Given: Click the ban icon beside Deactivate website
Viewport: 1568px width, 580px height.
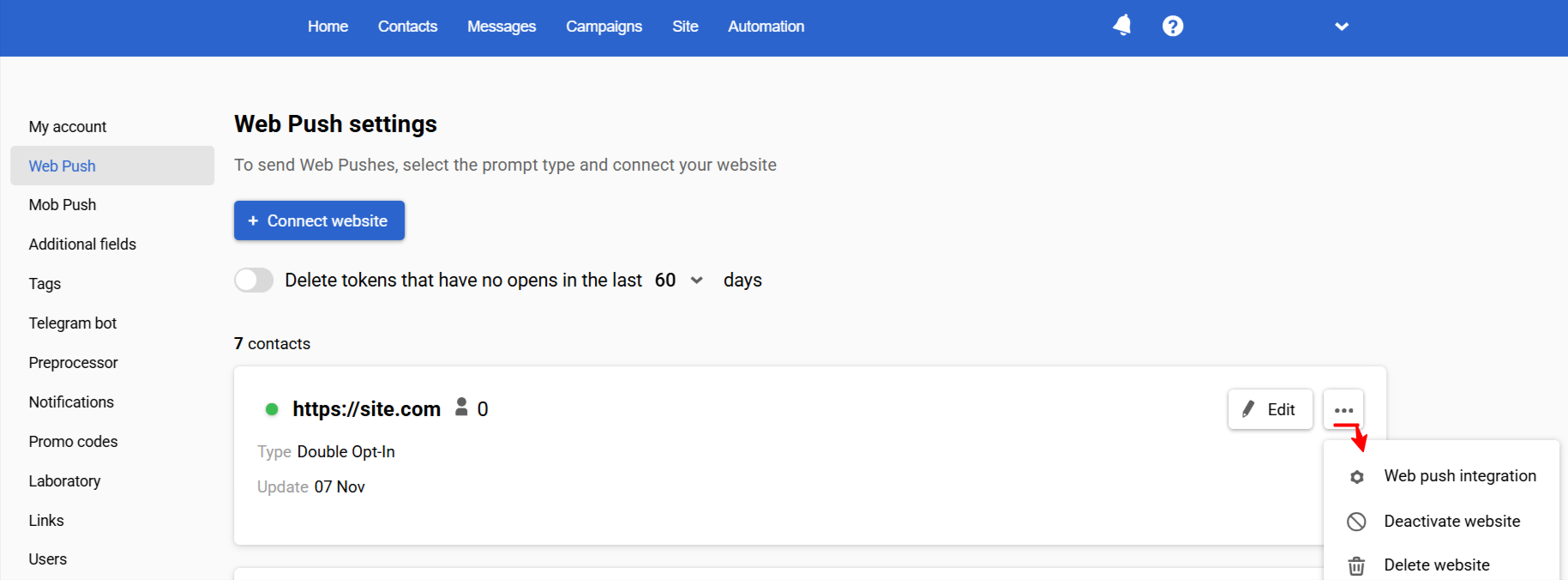Looking at the screenshot, I should tap(1355, 521).
